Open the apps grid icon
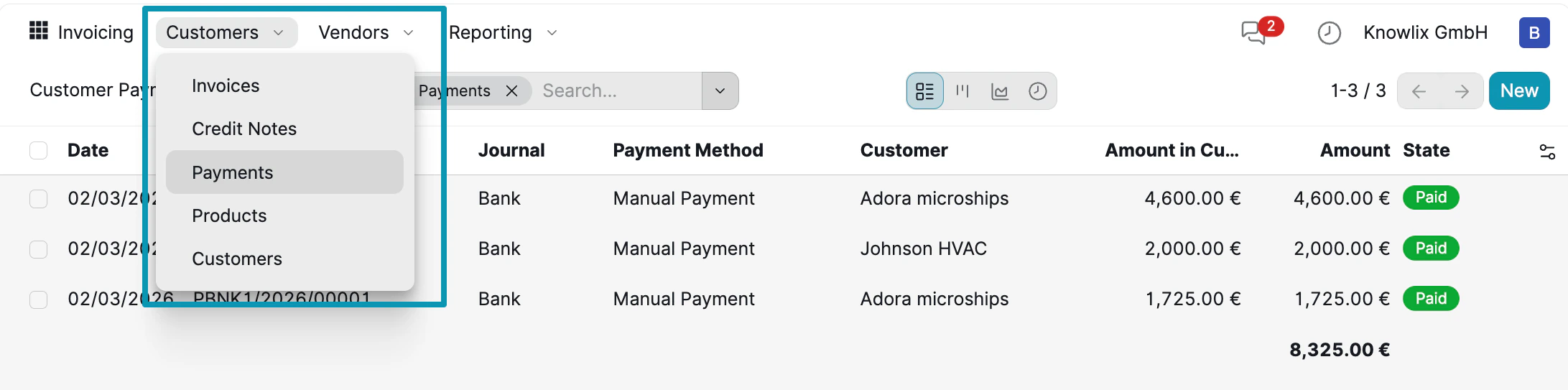Screen dimensions: 1568x390 point(39,31)
